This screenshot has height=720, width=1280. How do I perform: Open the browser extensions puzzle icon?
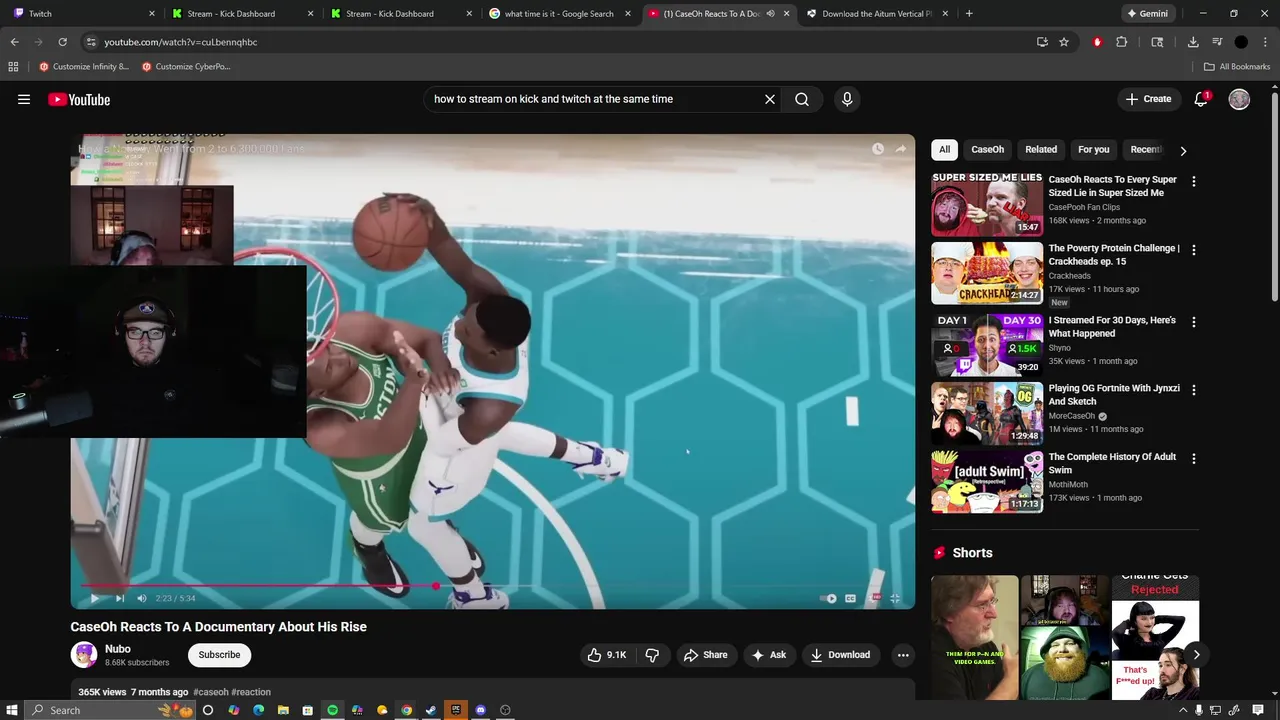coord(1122,42)
